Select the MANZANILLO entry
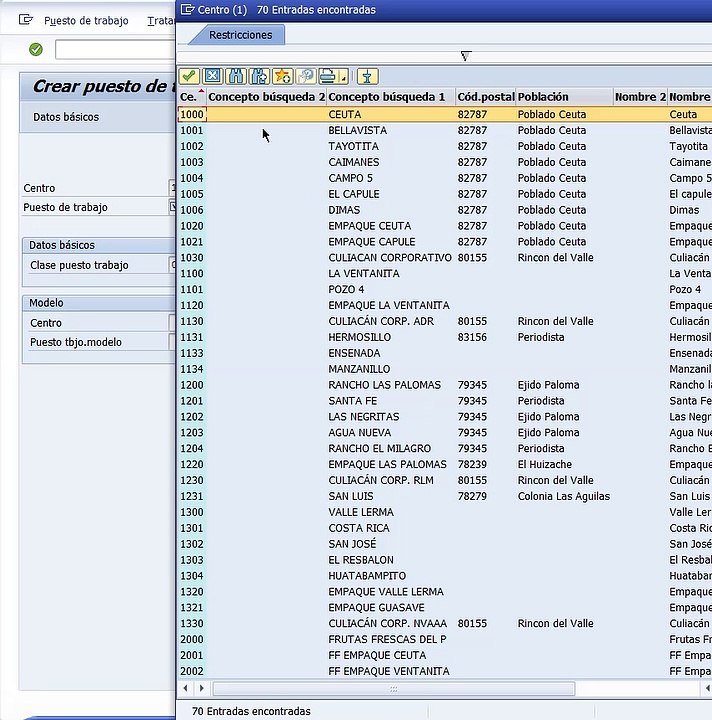Image resolution: width=712 pixels, height=720 pixels. point(359,369)
